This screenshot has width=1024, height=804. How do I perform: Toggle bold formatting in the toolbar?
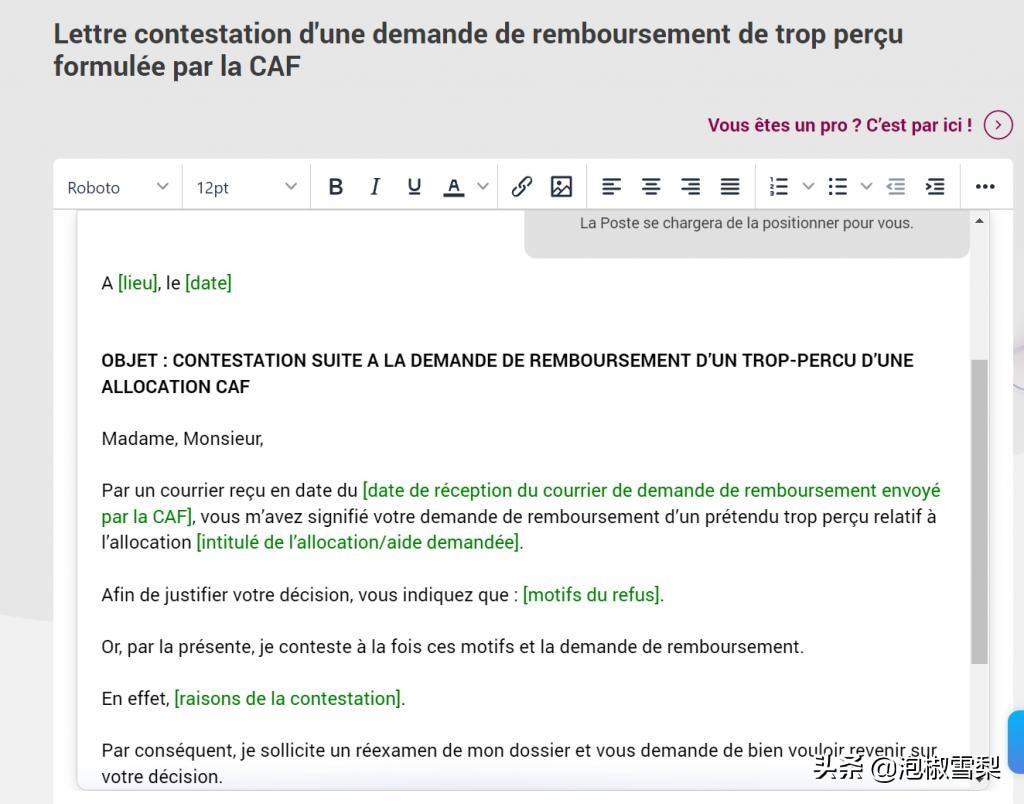click(x=336, y=187)
